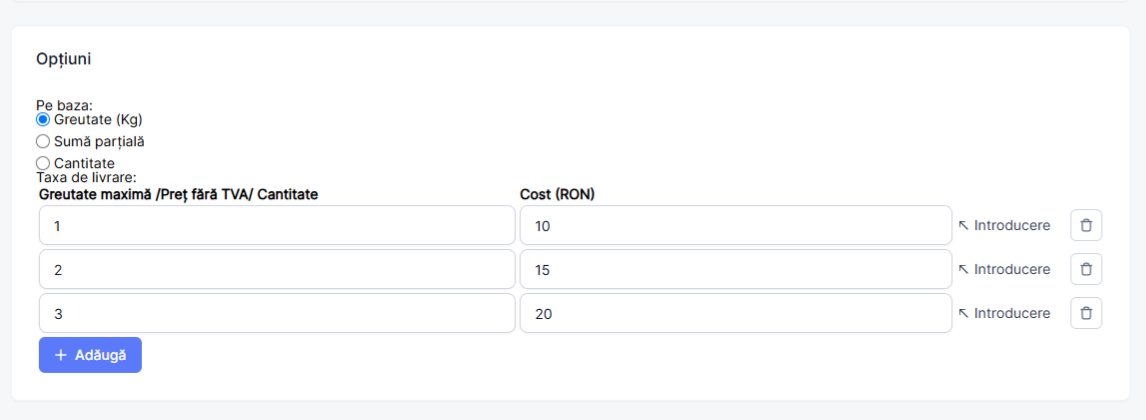Click the Adaugă button to add row
Viewport: 1146px width, 420px height.
click(x=90, y=355)
